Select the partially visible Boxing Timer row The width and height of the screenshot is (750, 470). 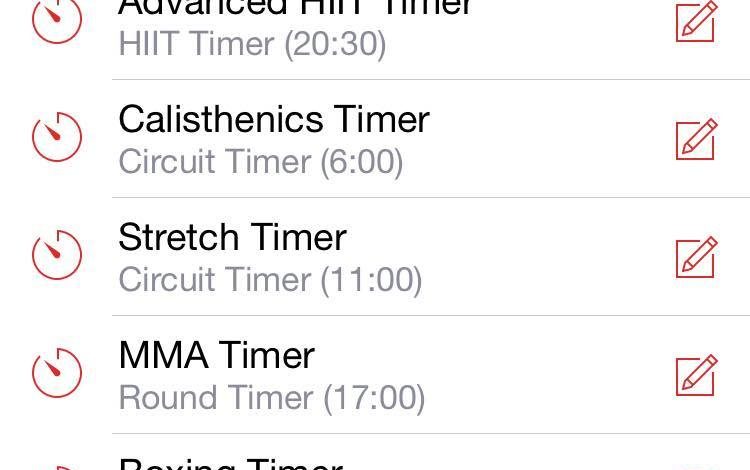click(x=375, y=452)
